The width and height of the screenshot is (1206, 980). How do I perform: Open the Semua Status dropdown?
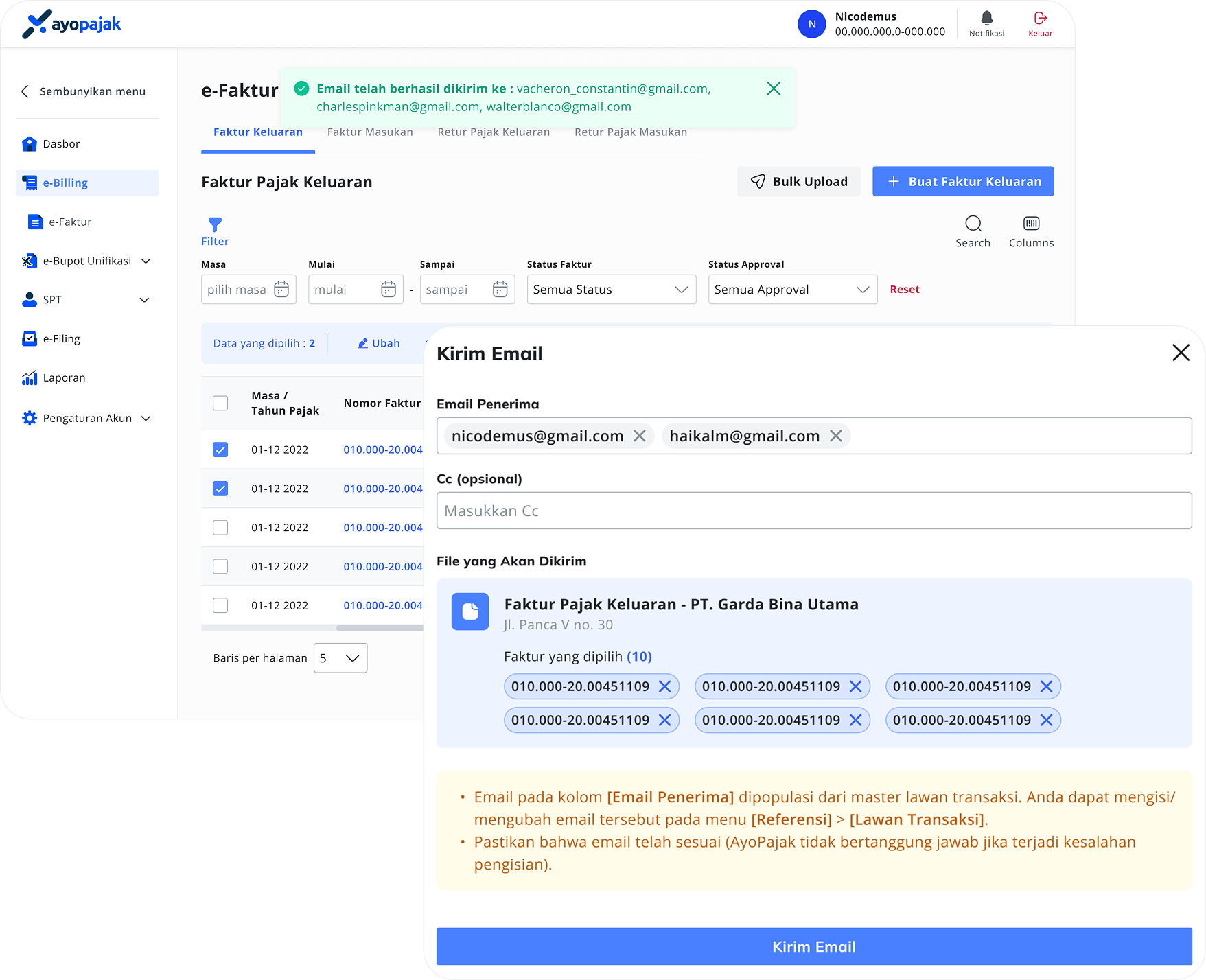point(611,290)
